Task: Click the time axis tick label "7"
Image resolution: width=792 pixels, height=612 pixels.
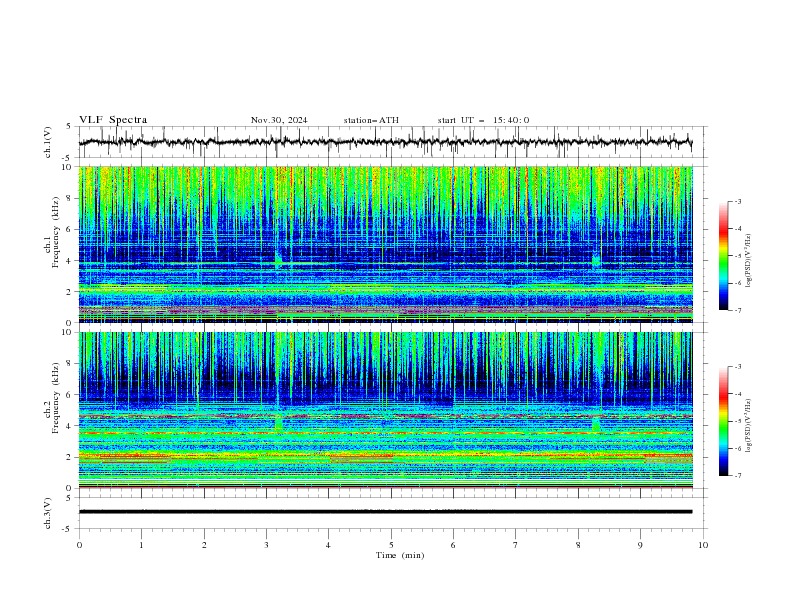Action: [x=516, y=545]
